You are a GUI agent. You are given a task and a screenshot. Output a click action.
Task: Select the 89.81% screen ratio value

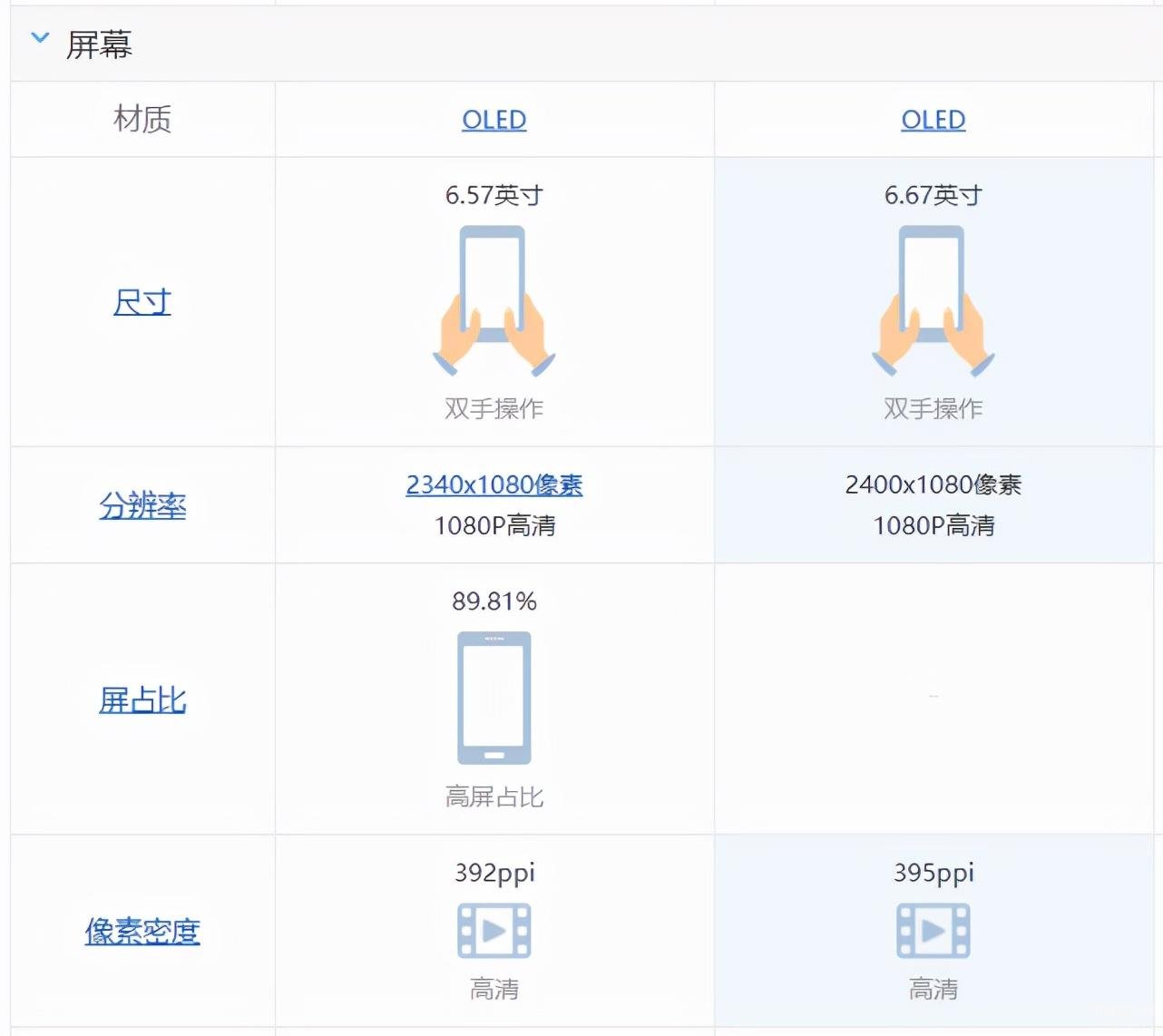pos(494,601)
